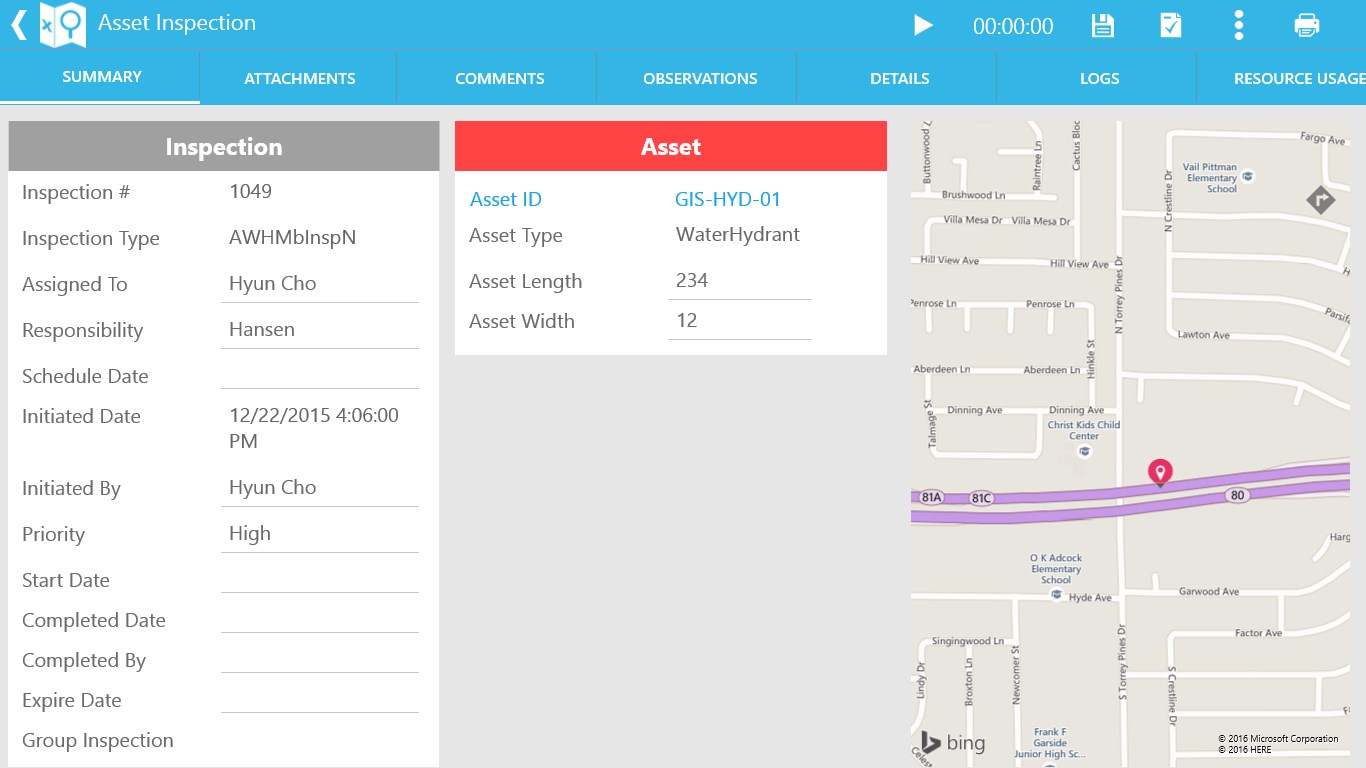
Task: Open the three-dot overflow menu
Action: tap(1238, 27)
